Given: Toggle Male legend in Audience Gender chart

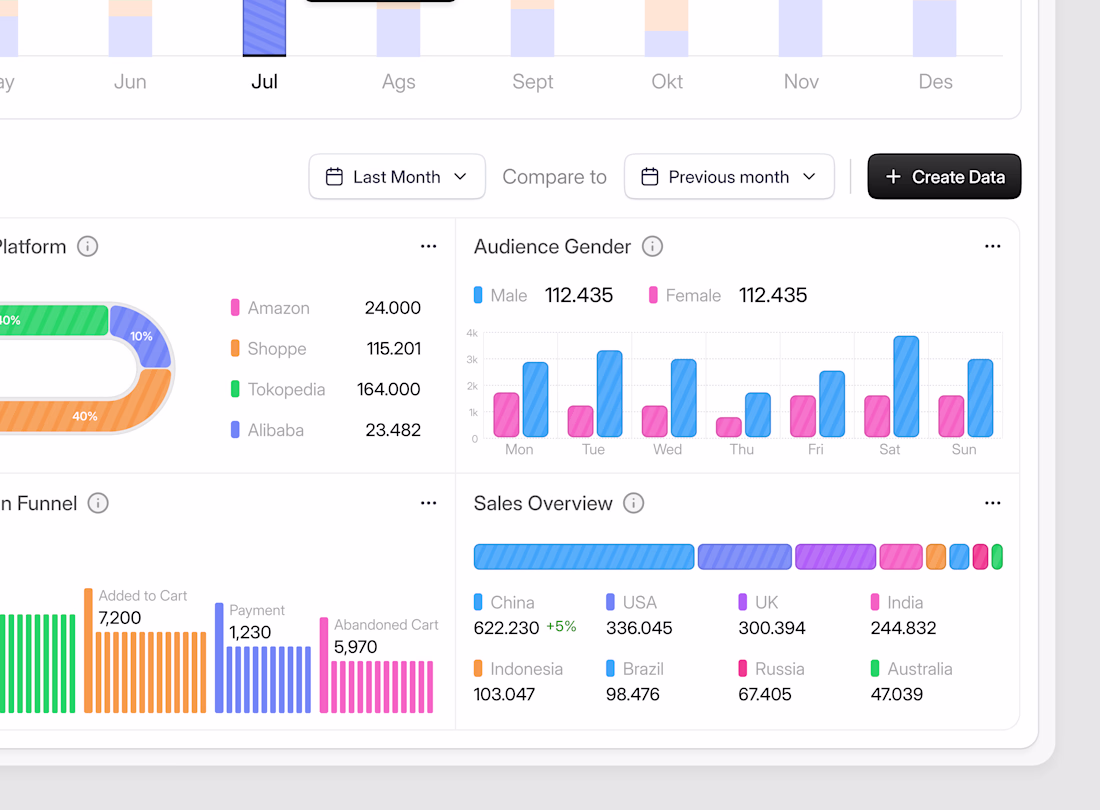Looking at the screenshot, I should pyautogui.click(x=501, y=295).
